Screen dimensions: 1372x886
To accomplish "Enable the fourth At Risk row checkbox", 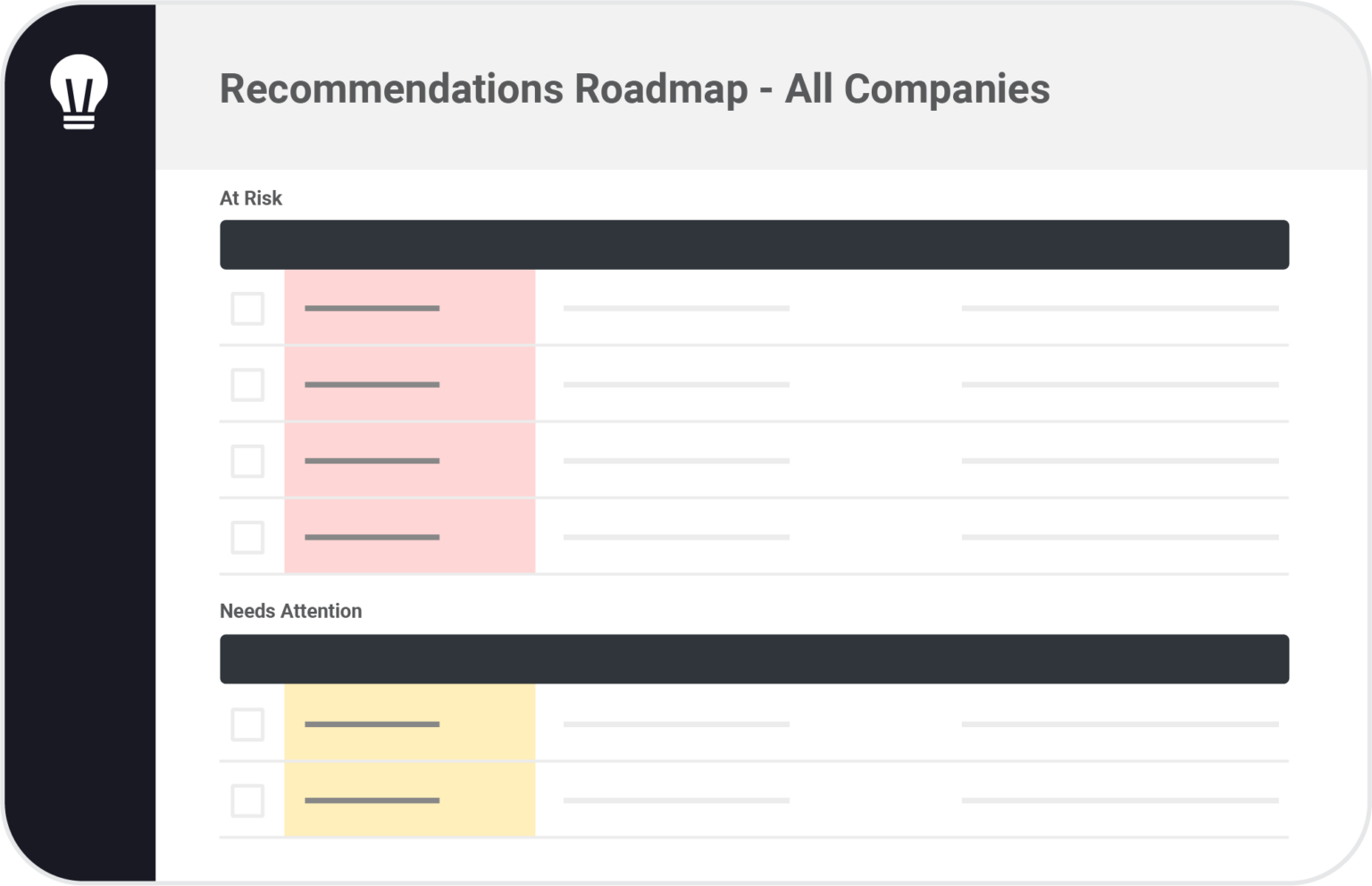I will (247, 538).
